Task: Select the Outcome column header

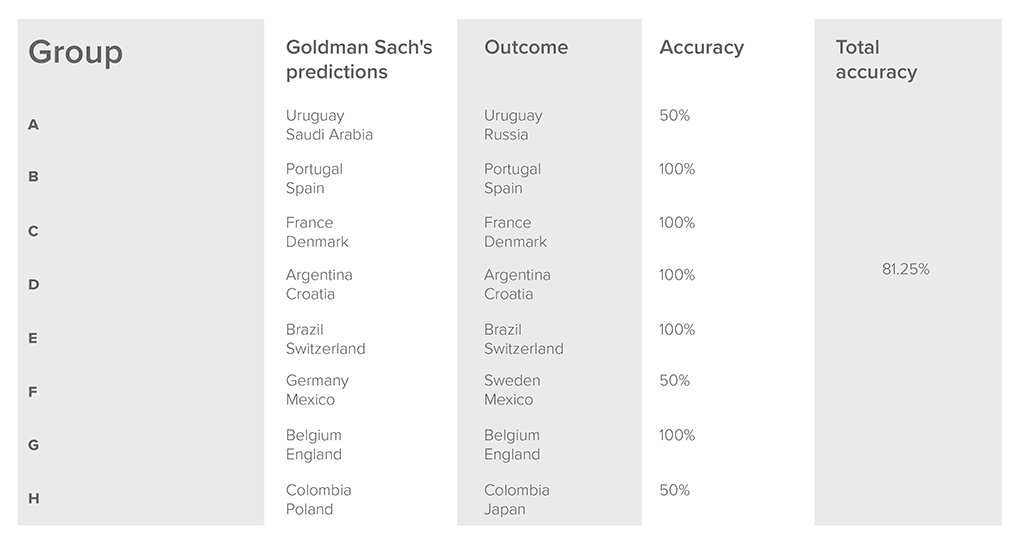Action: click(x=526, y=47)
